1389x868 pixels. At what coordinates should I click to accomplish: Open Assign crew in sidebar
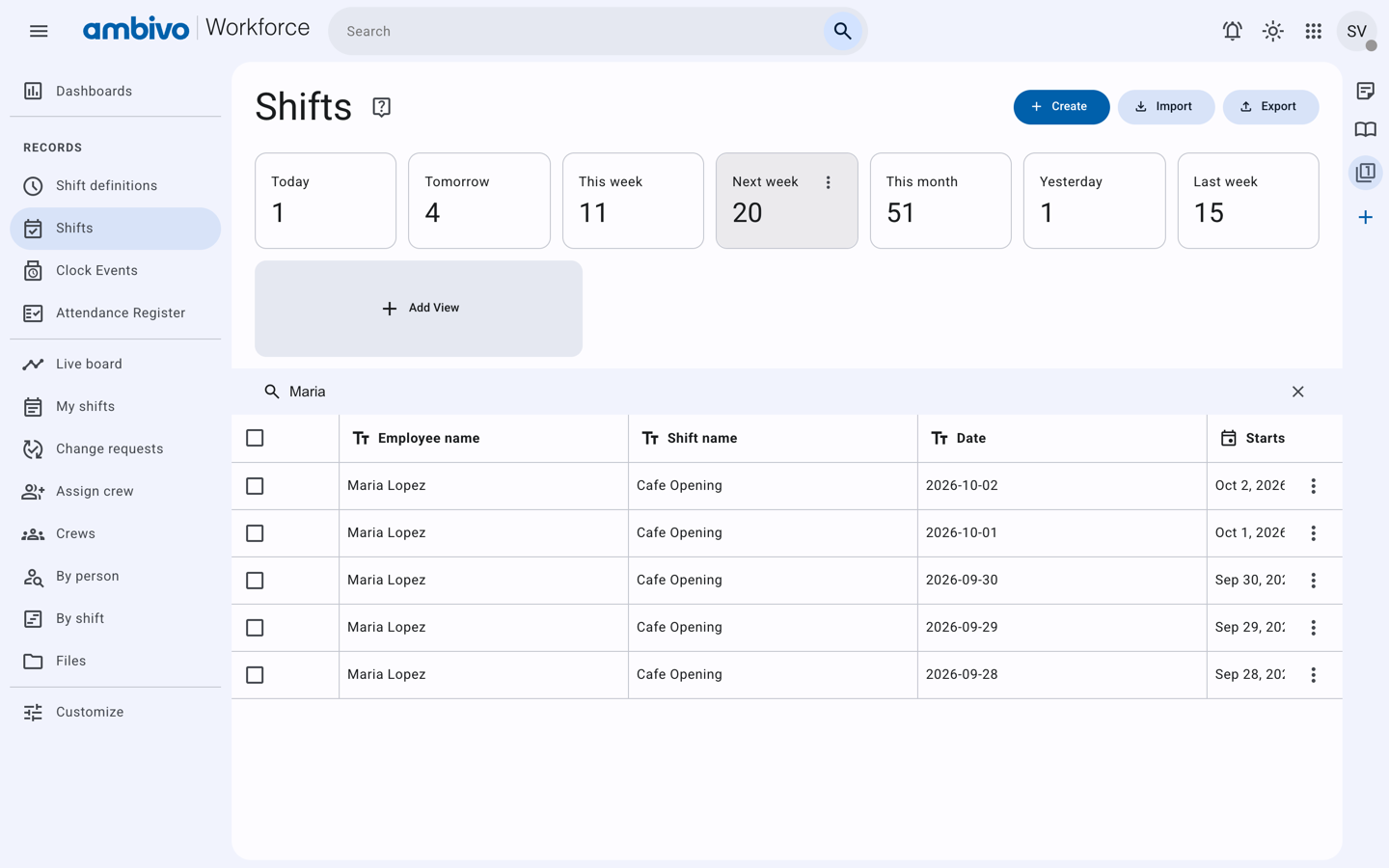tap(115, 491)
